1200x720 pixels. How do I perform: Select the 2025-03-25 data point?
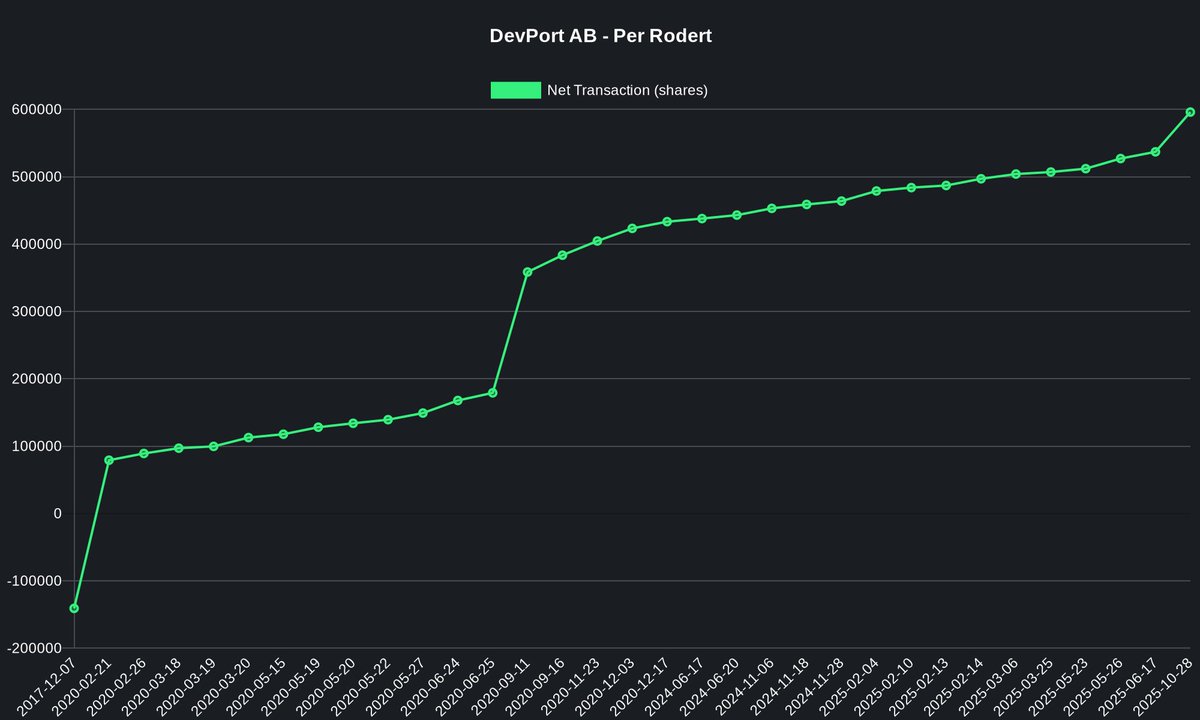tap(1050, 172)
